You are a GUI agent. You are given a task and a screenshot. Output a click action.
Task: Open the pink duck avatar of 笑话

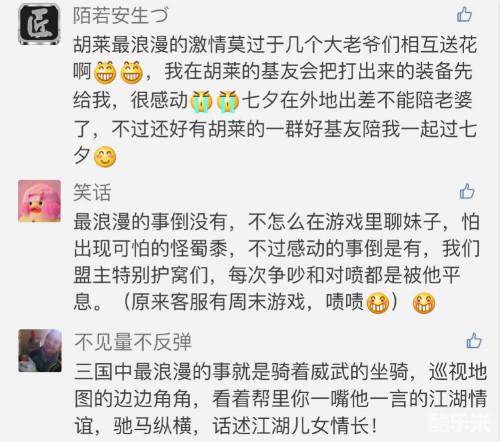point(39,201)
